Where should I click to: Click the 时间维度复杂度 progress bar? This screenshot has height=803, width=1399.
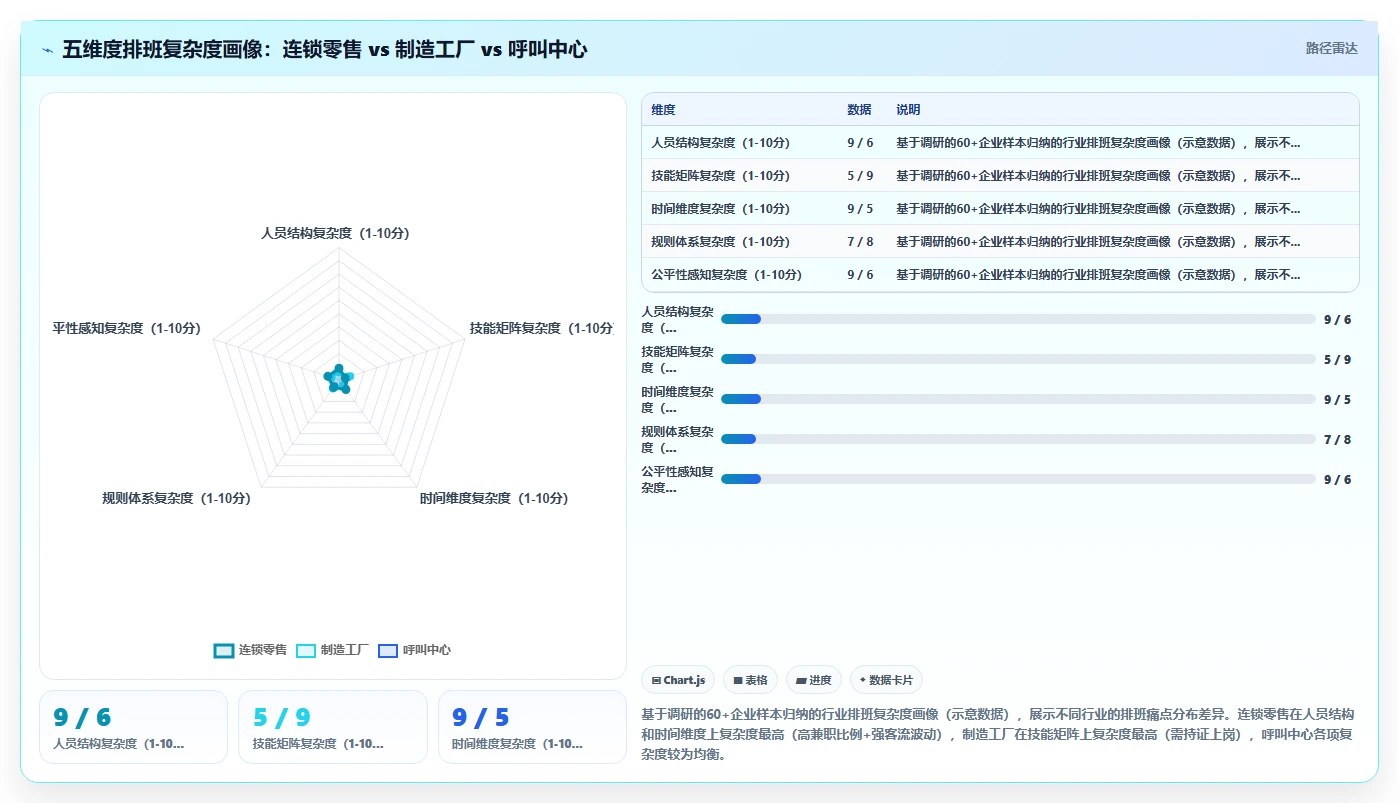1018,399
